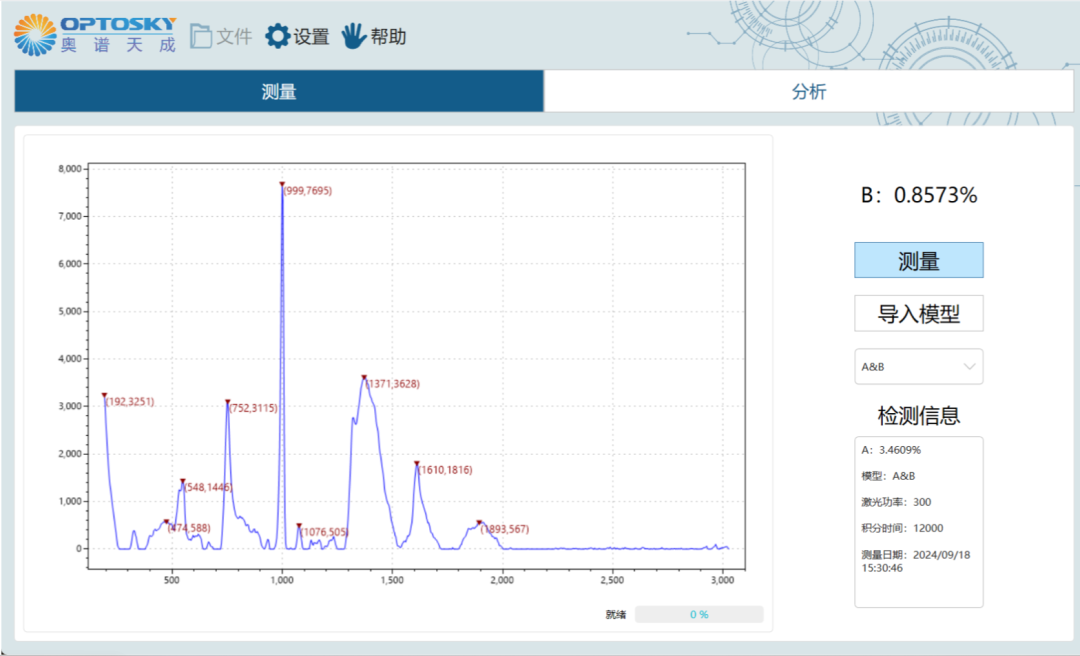Image resolution: width=1080 pixels, height=656 pixels.
Task: Click the Optosky sunburst logo
Action: 35,34
